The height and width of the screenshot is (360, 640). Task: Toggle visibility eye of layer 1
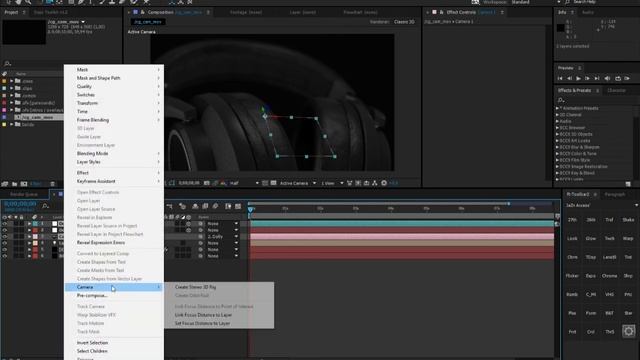point(4,224)
